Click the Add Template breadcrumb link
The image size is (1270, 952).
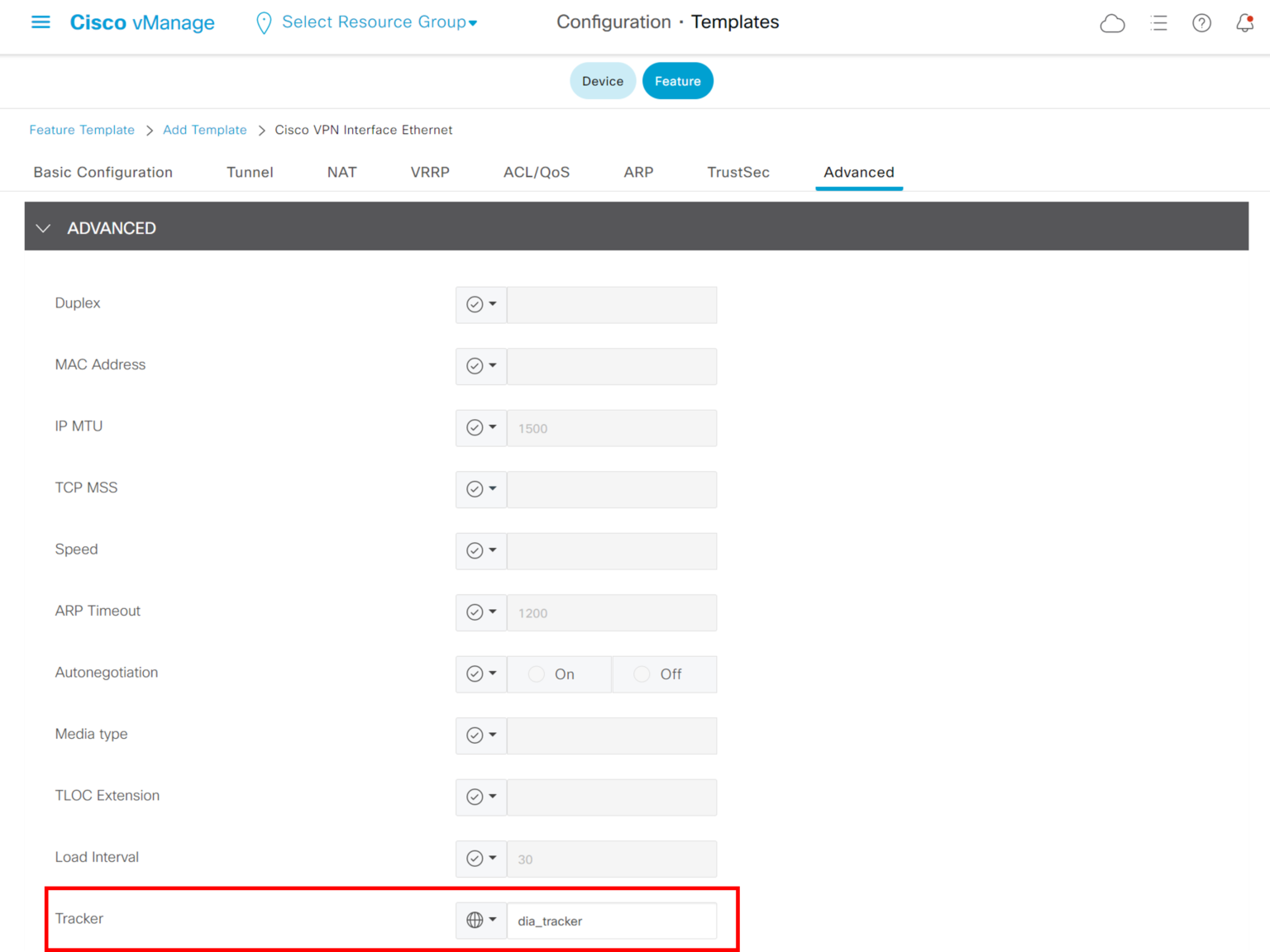click(x=204, y=130)
